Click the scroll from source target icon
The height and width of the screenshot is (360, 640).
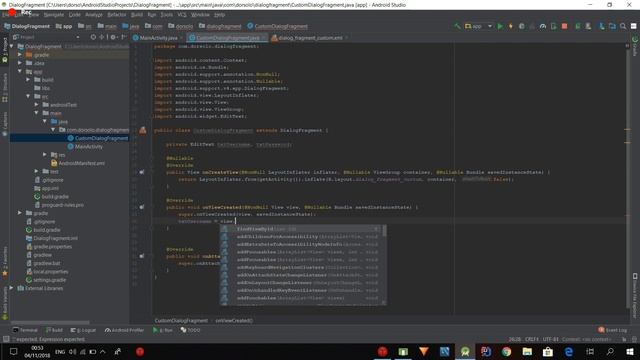[93, 37]
